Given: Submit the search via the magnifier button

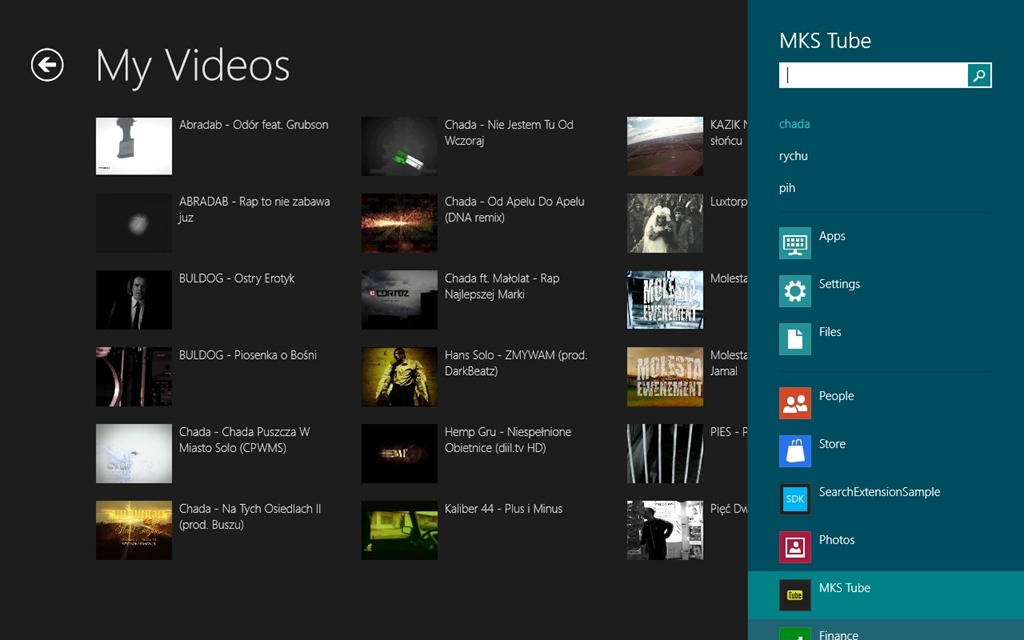Looking at the screenshot, I should (x=979, y=75).
